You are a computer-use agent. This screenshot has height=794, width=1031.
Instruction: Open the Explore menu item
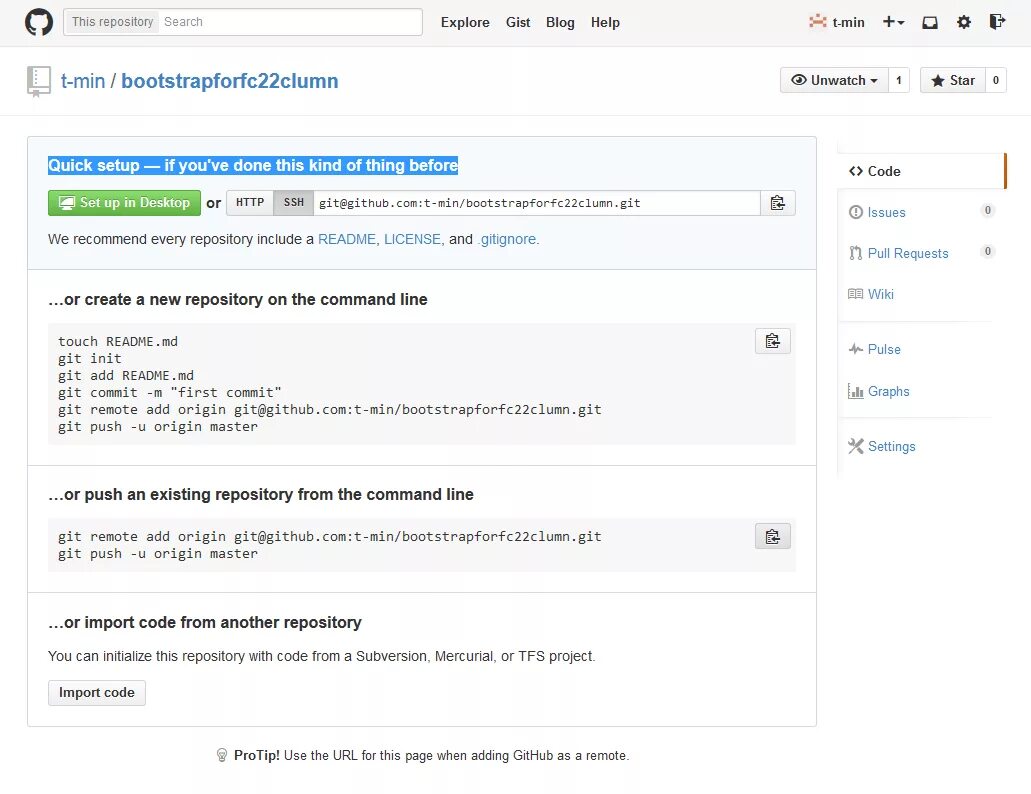(465, 22)
